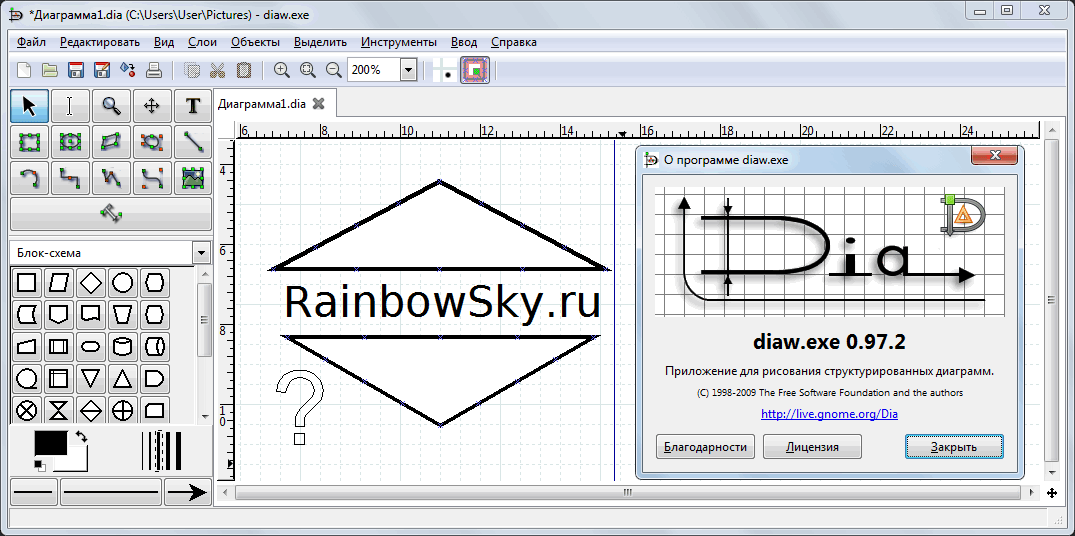Open the Выделить menu
Image resolution: width=1075 pixels, height=536 pixels.
coord(320,42)
